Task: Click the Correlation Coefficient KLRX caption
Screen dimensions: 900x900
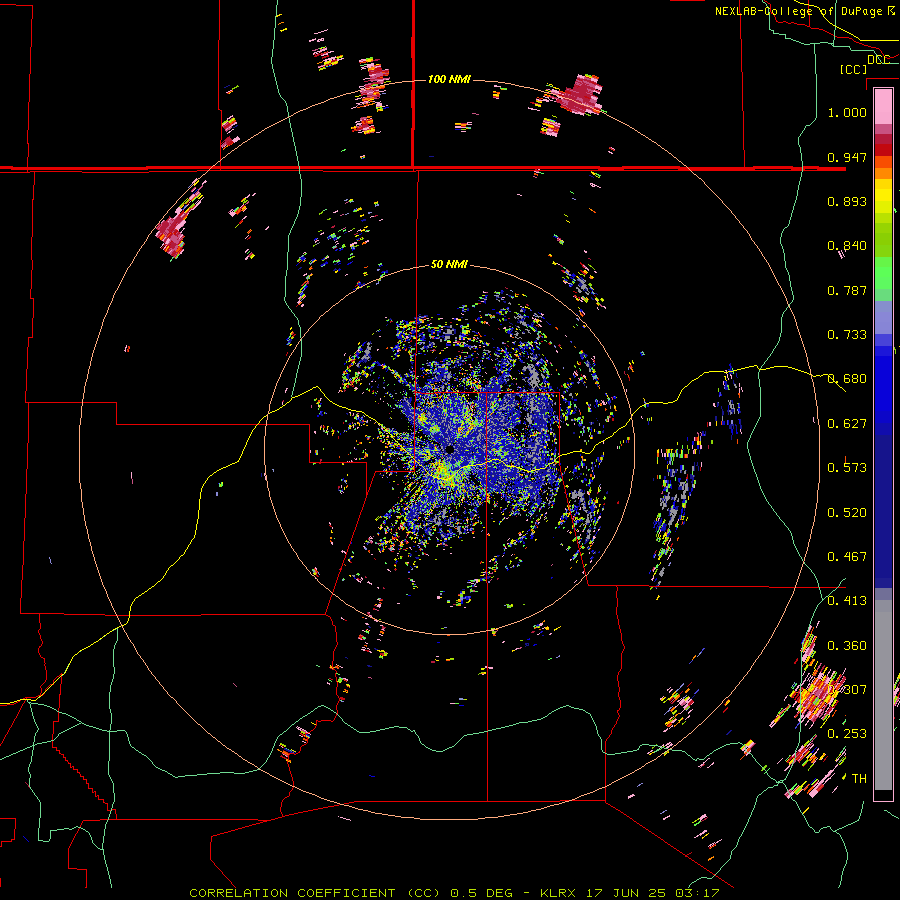Action: [x=454, y=893]
